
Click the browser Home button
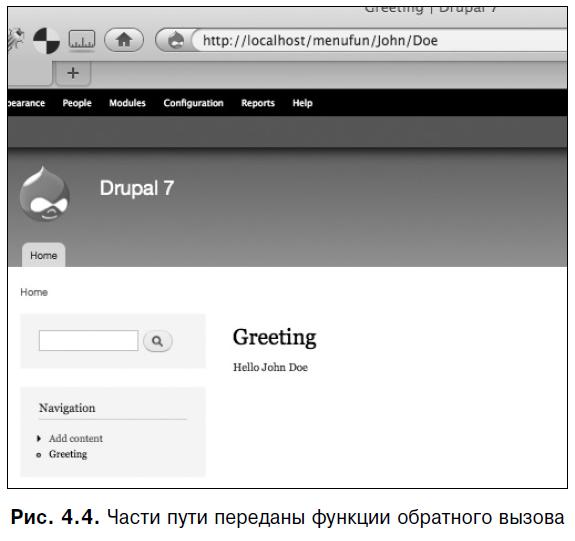click(x=124, y=40)
